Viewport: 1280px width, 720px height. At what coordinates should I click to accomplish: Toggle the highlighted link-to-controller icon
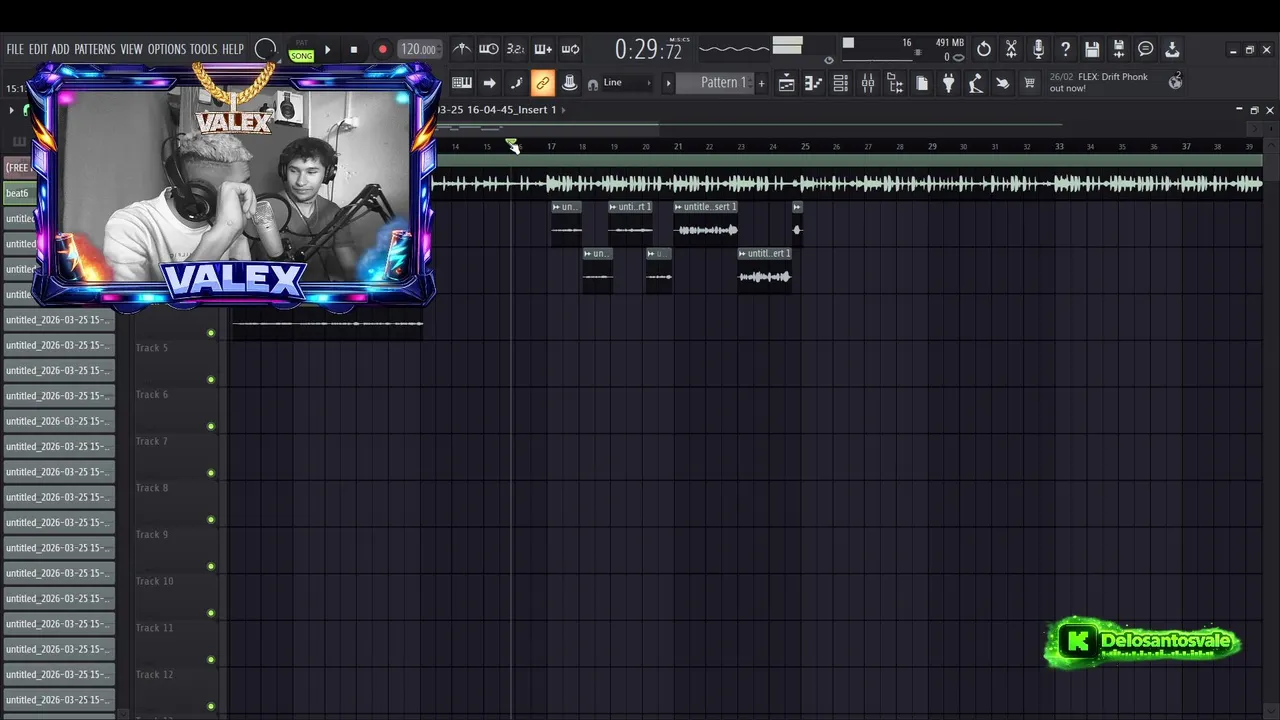(543, 83)
